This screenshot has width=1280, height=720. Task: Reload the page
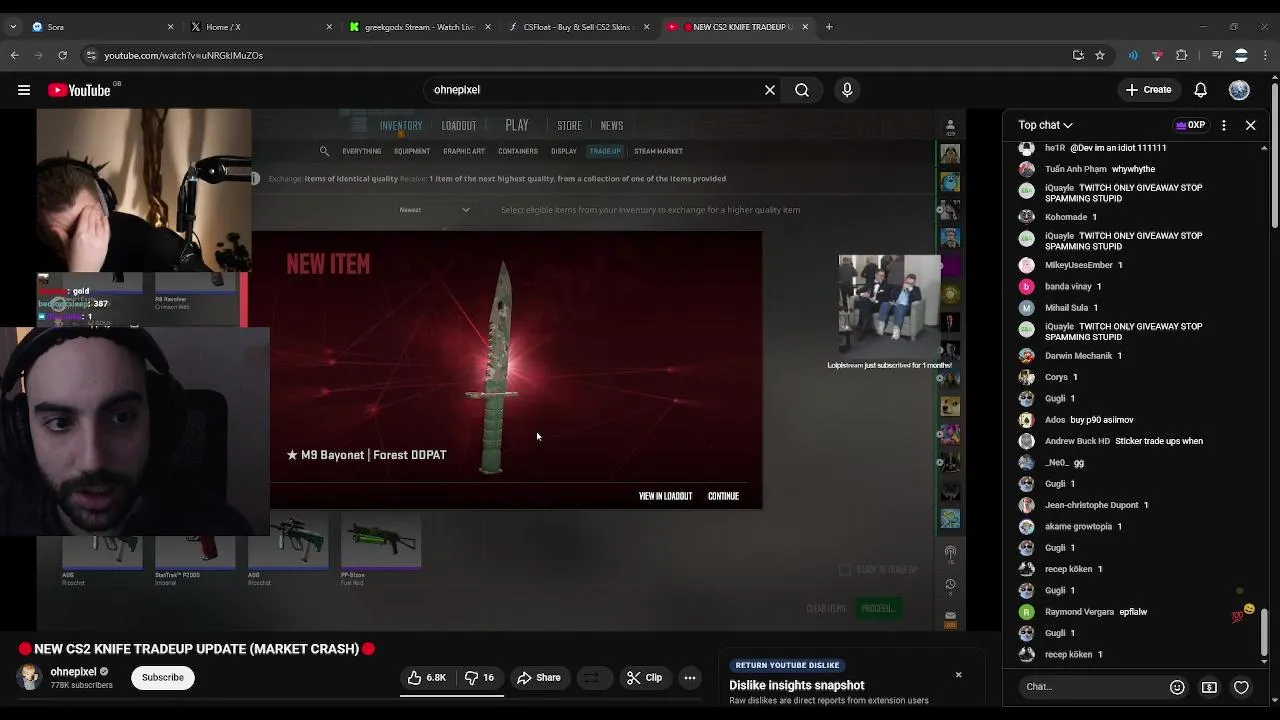[x=62, y=55]
